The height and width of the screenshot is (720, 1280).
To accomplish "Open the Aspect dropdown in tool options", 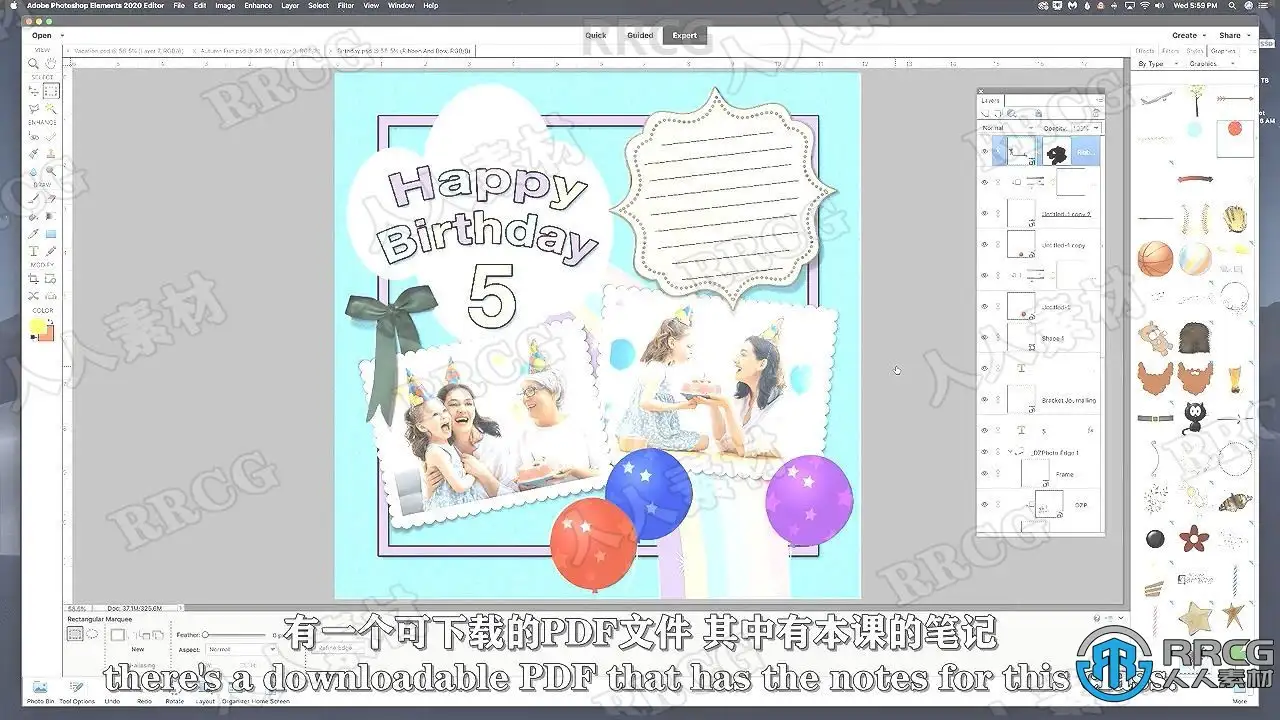I will [x=240, y=649].
